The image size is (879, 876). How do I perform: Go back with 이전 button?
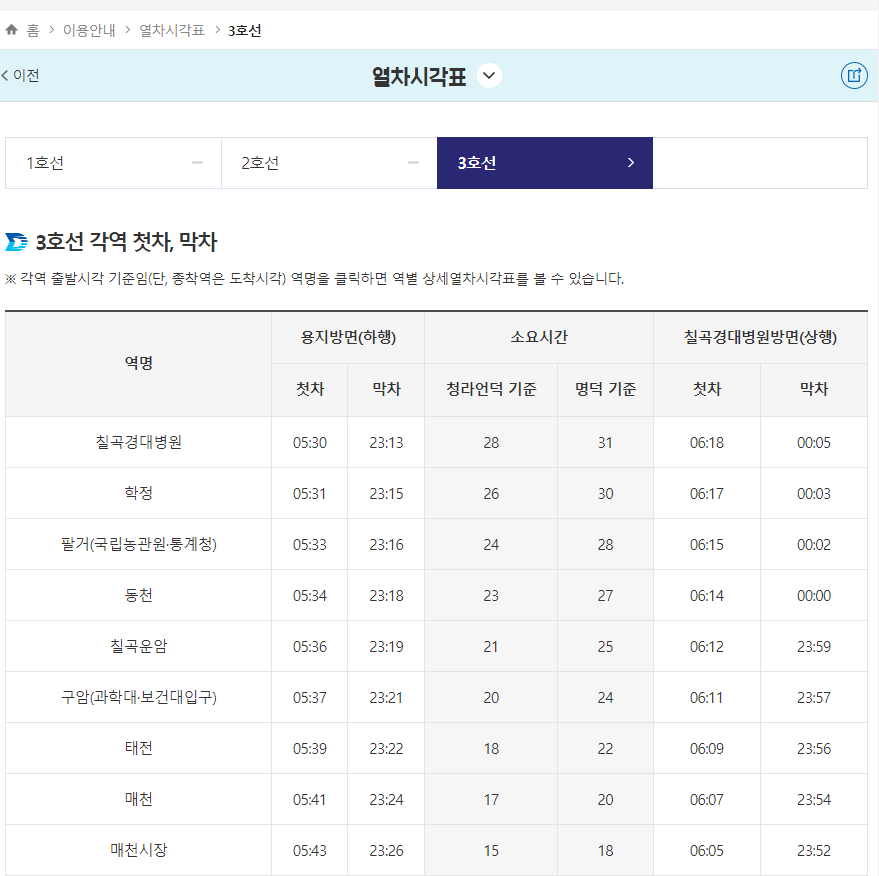click(21, 76)
